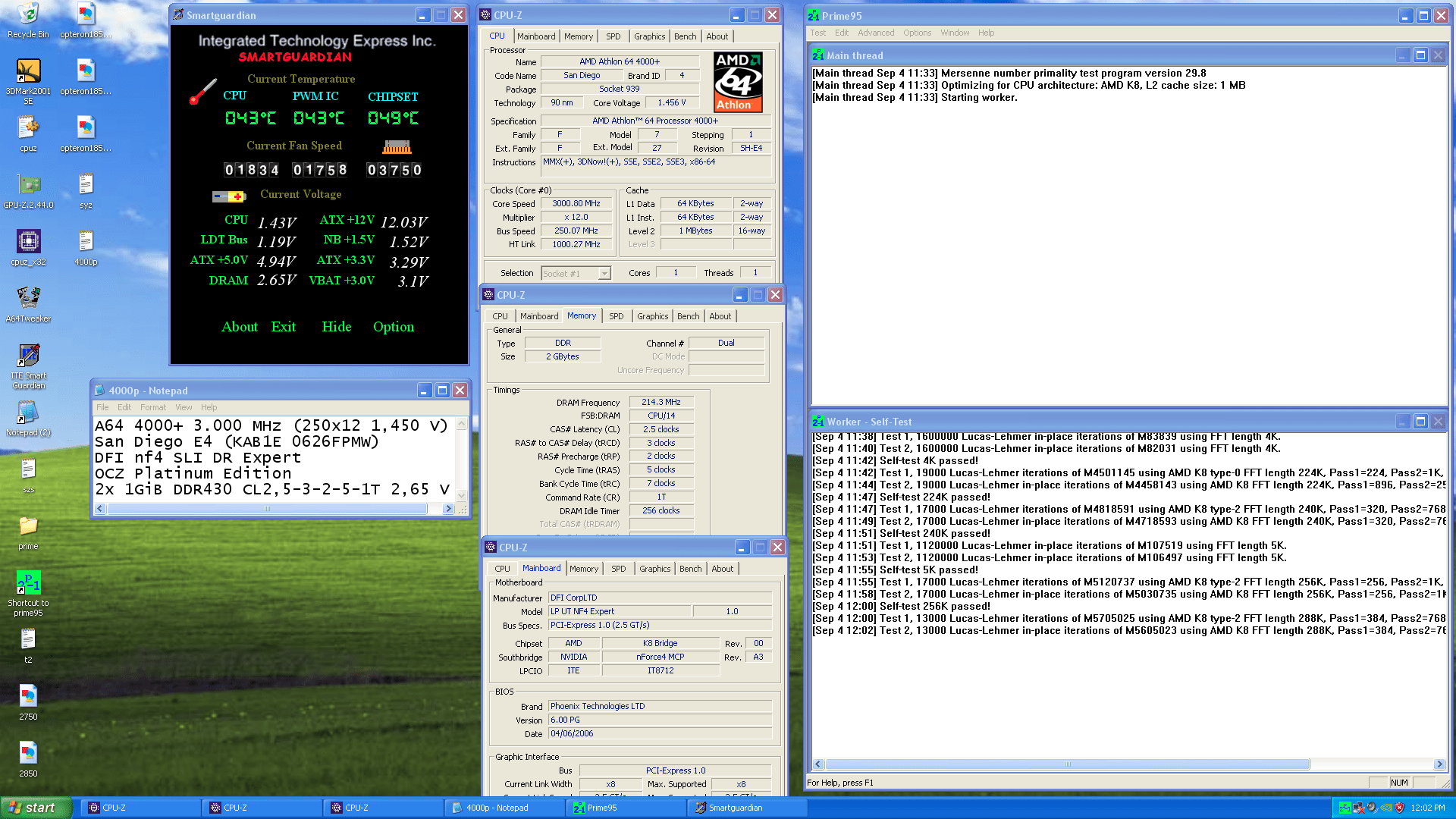Click the Worker - Self-Test window icon

[818, 422]
